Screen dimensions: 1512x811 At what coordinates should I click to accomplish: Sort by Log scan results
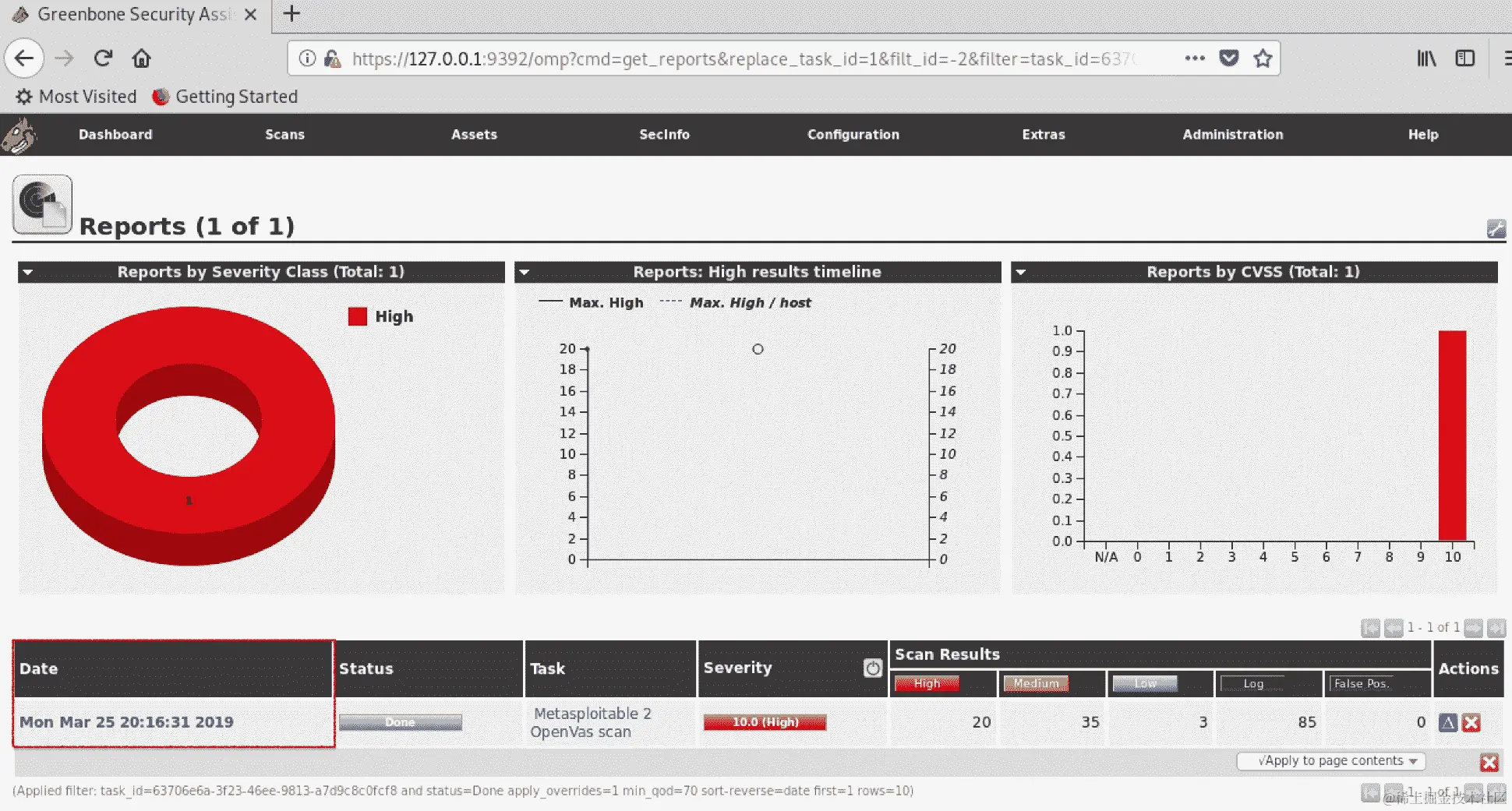tap(1253, 683)
